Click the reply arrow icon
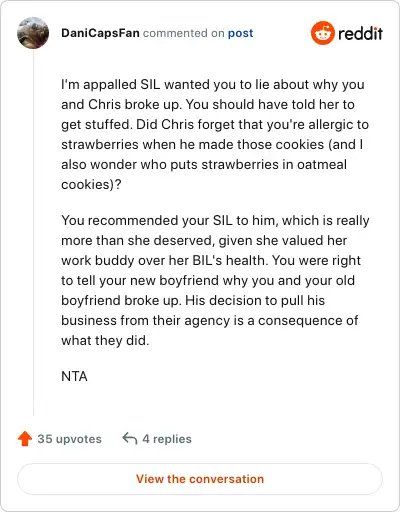The width and height of the screenshot is (400, 512). tap(130, 439)
